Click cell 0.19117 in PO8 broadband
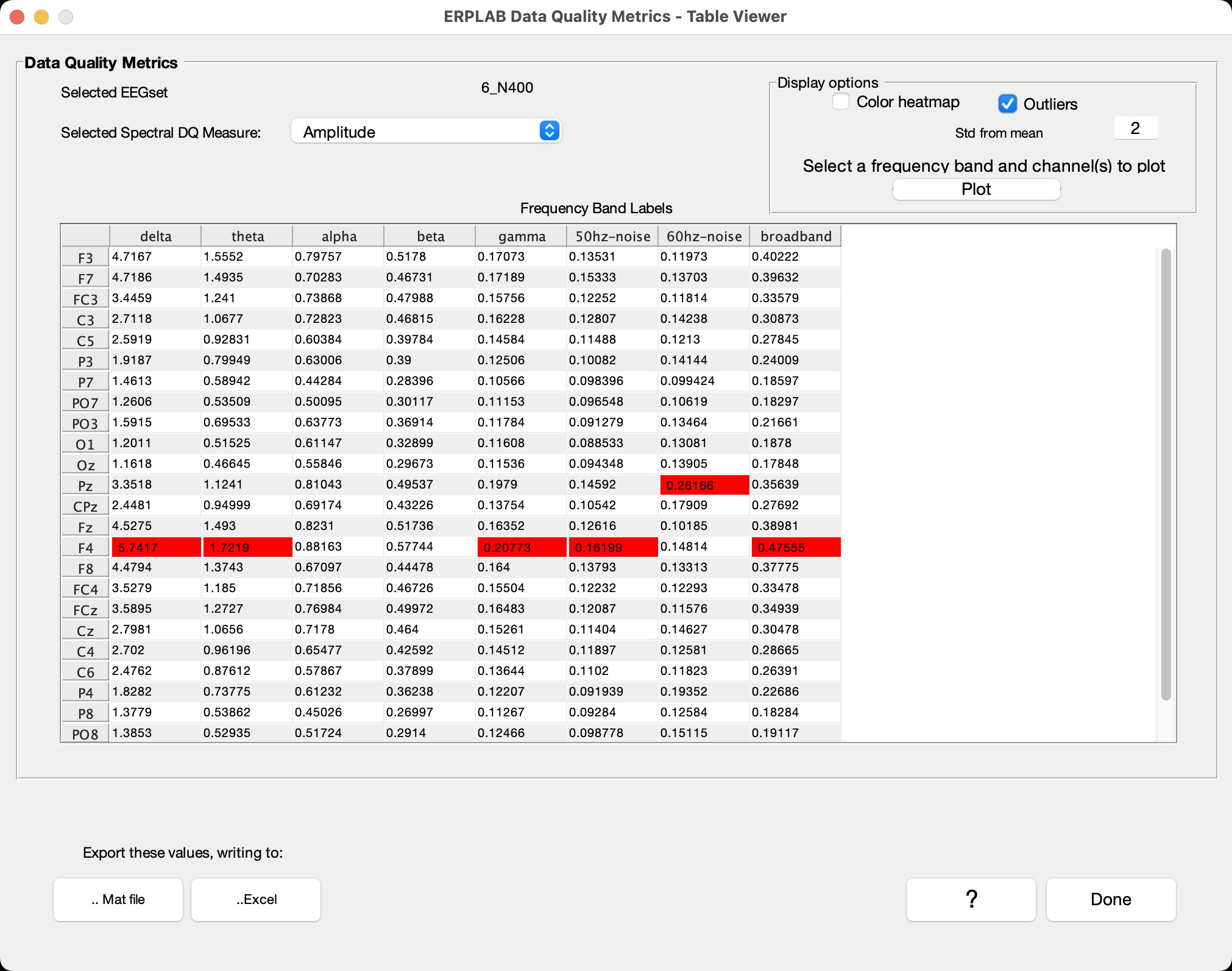 tap(795, 733)
